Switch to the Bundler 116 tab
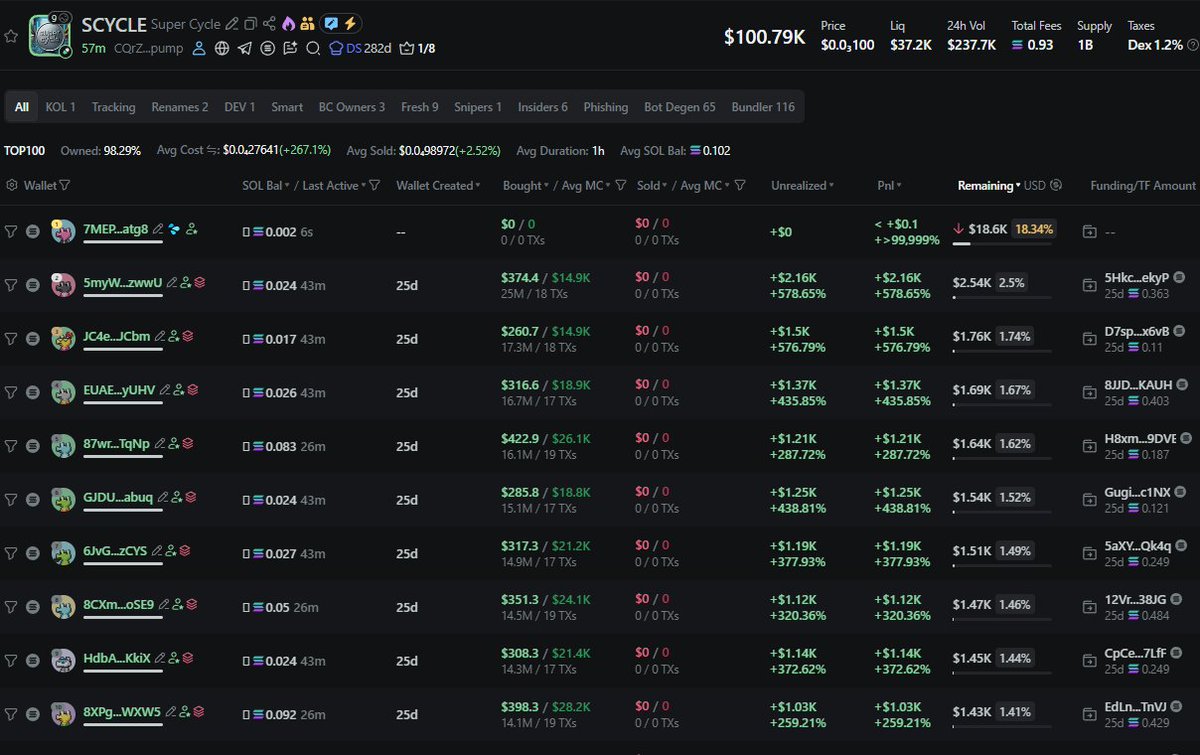 coord(763,107)
